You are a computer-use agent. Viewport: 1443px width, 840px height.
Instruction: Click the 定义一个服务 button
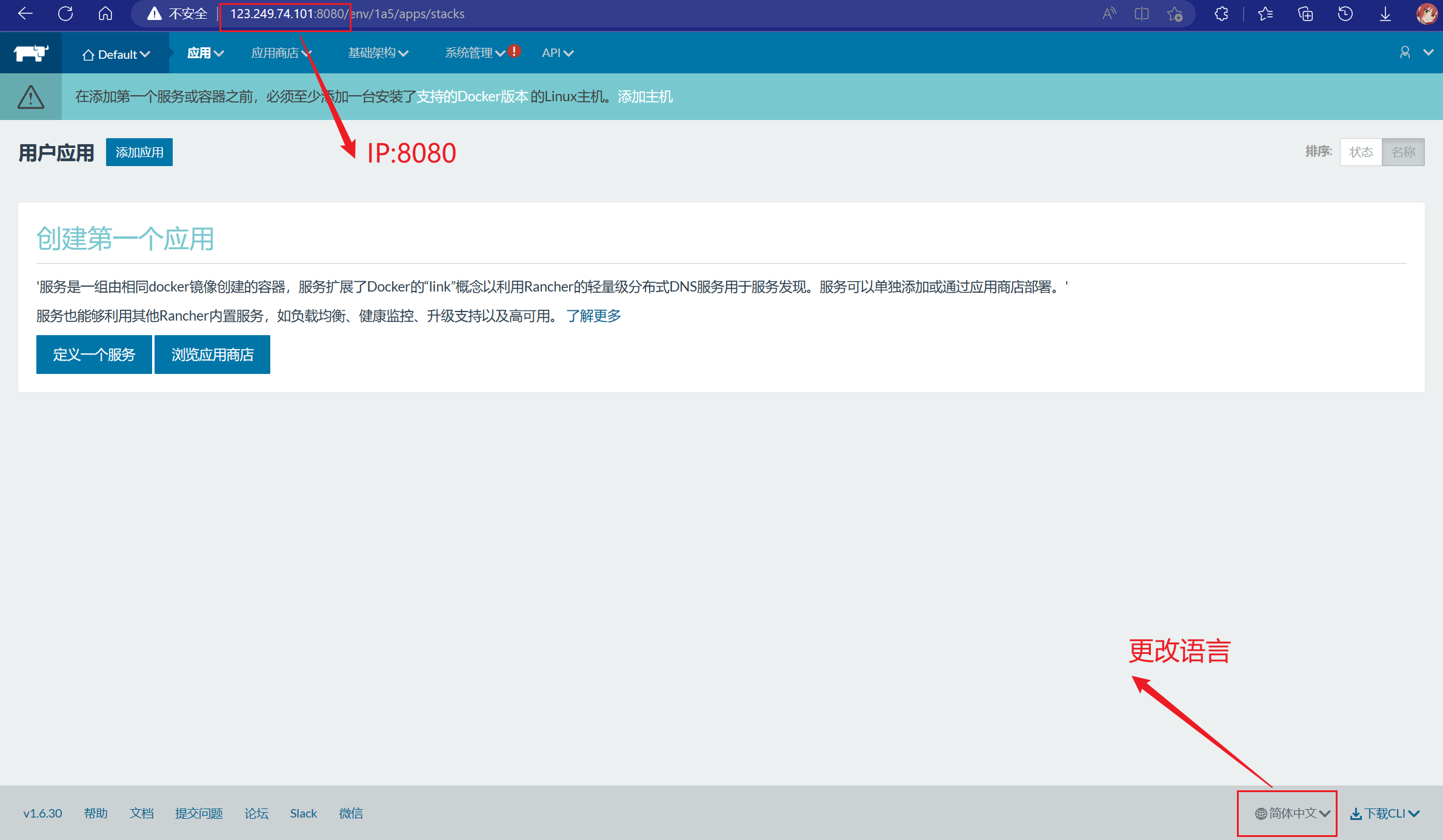click(94, 355)
